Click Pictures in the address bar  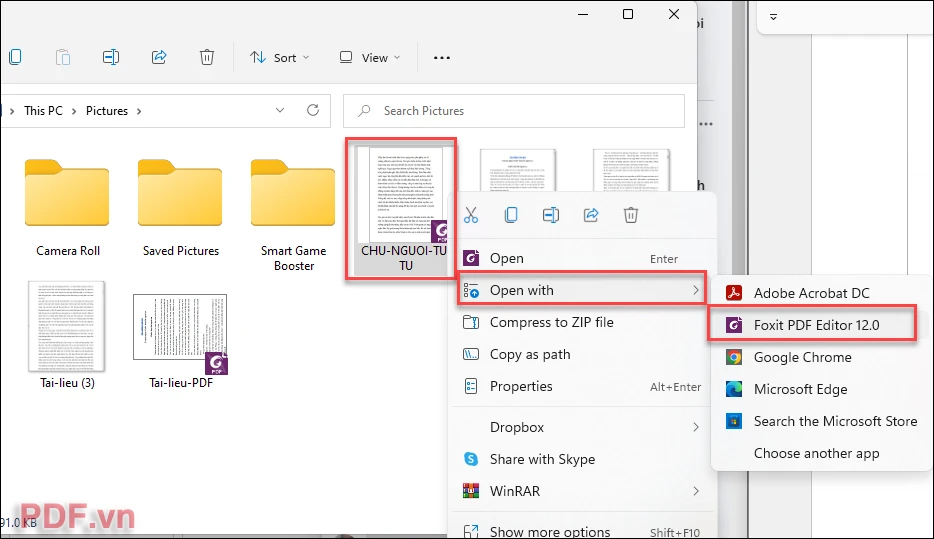(x=107, y=111)
